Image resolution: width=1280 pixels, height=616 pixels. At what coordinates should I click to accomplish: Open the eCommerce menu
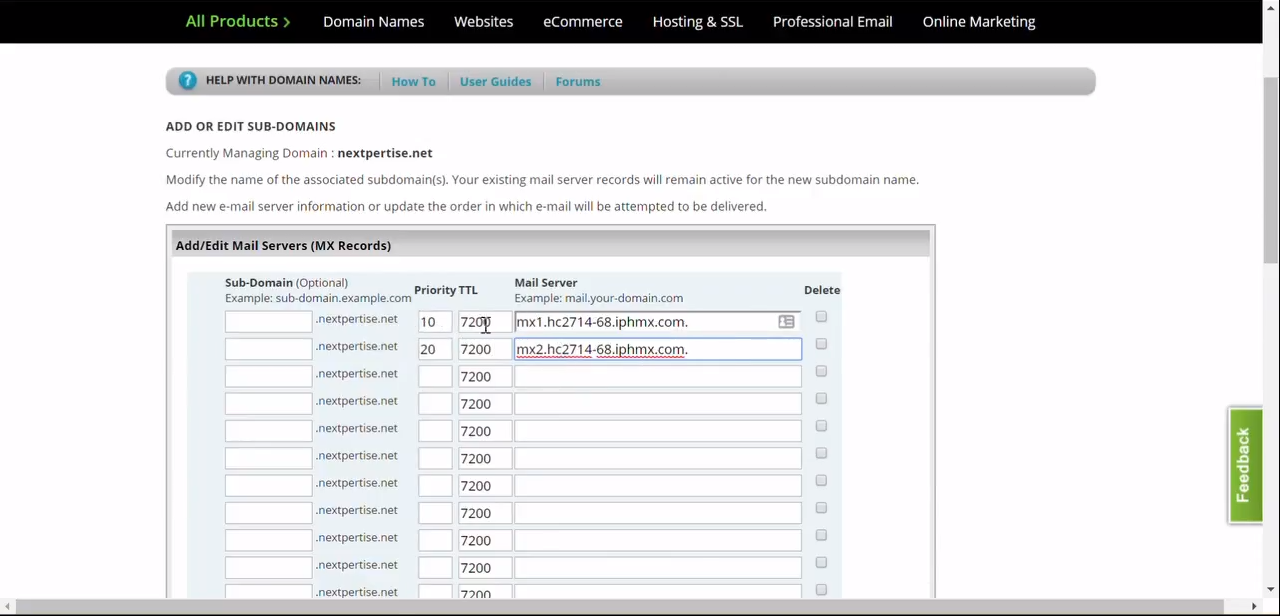click(582, 21)
